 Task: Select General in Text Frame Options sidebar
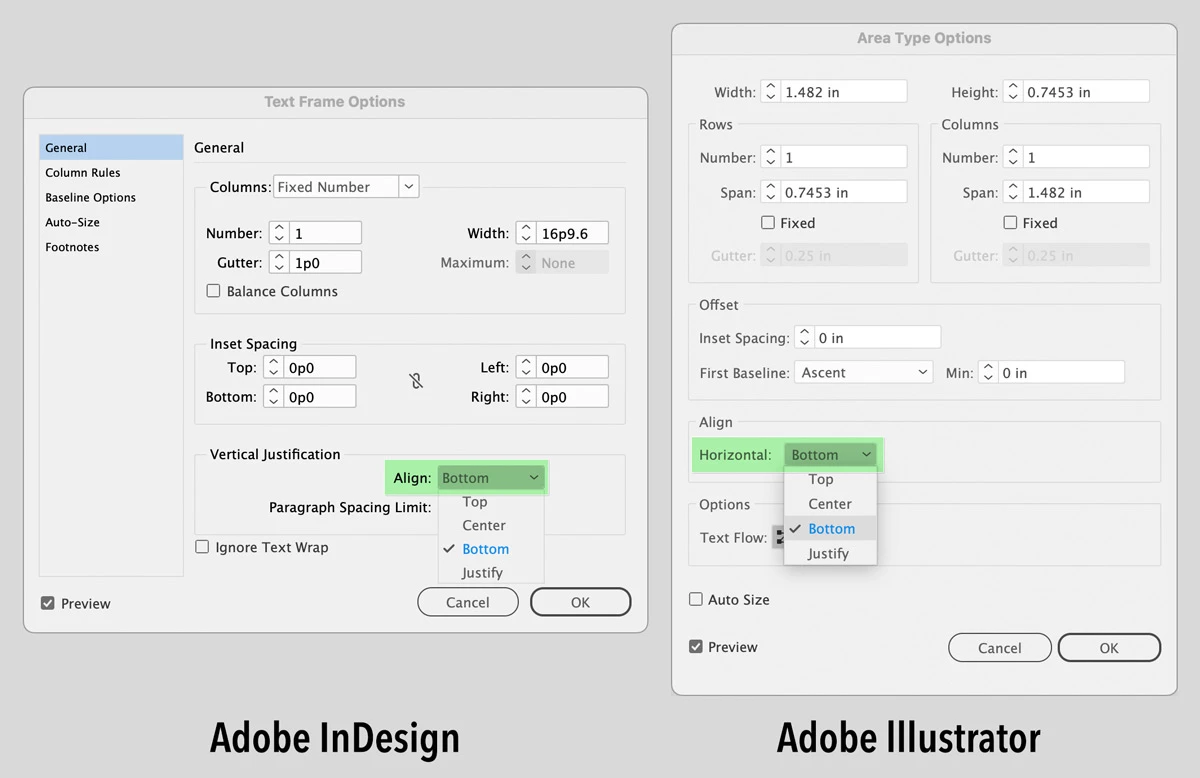(x=111, y=148)
